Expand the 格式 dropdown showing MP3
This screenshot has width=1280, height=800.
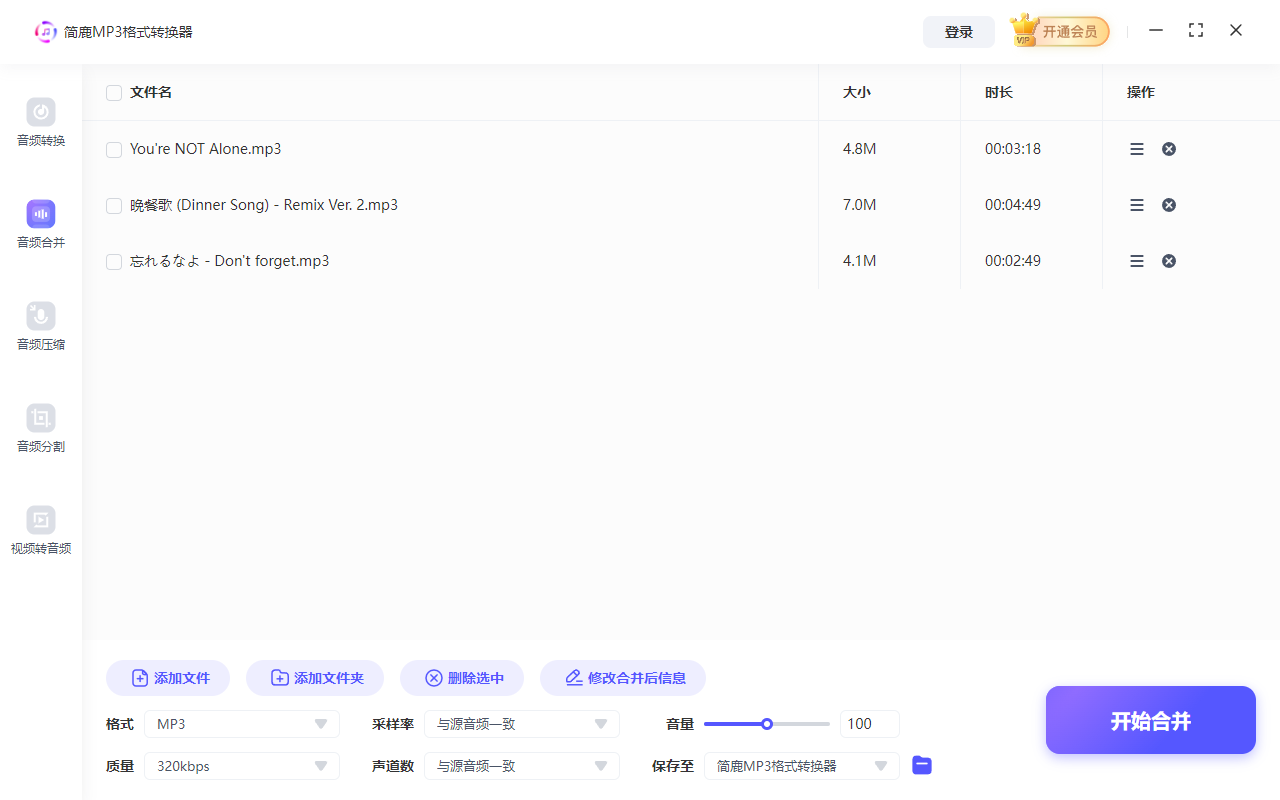point(242,724)
